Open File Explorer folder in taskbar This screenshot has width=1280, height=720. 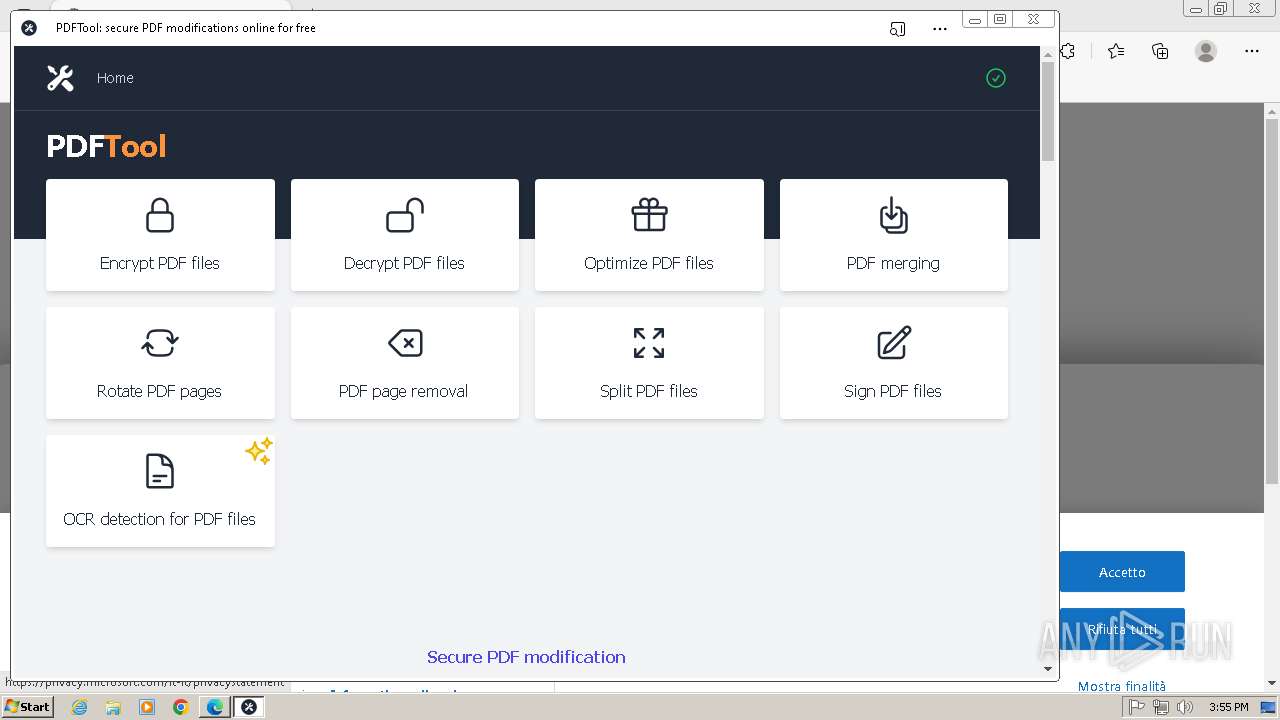(x=113, y=707)
